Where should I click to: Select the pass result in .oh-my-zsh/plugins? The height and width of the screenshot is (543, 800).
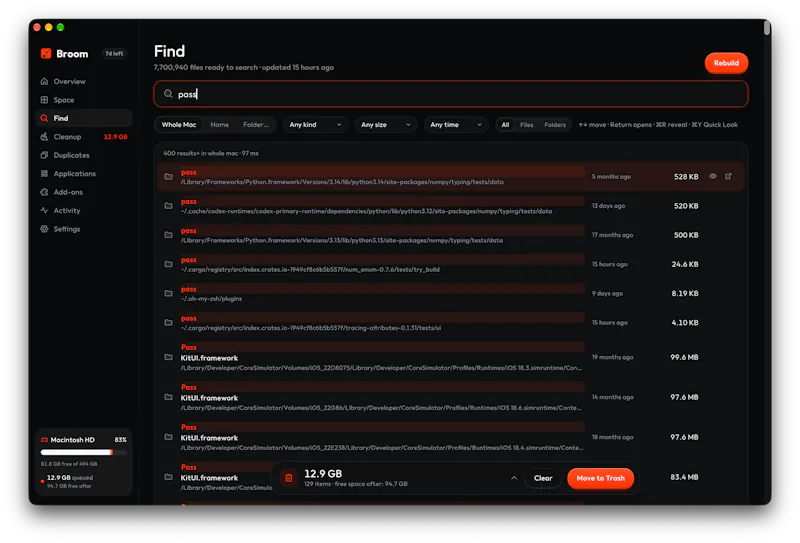tap(451, 293)
